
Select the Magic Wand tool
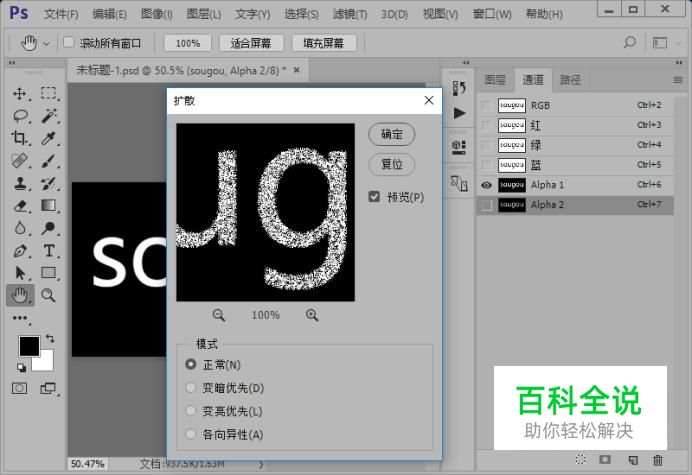(x=49, y=116)
